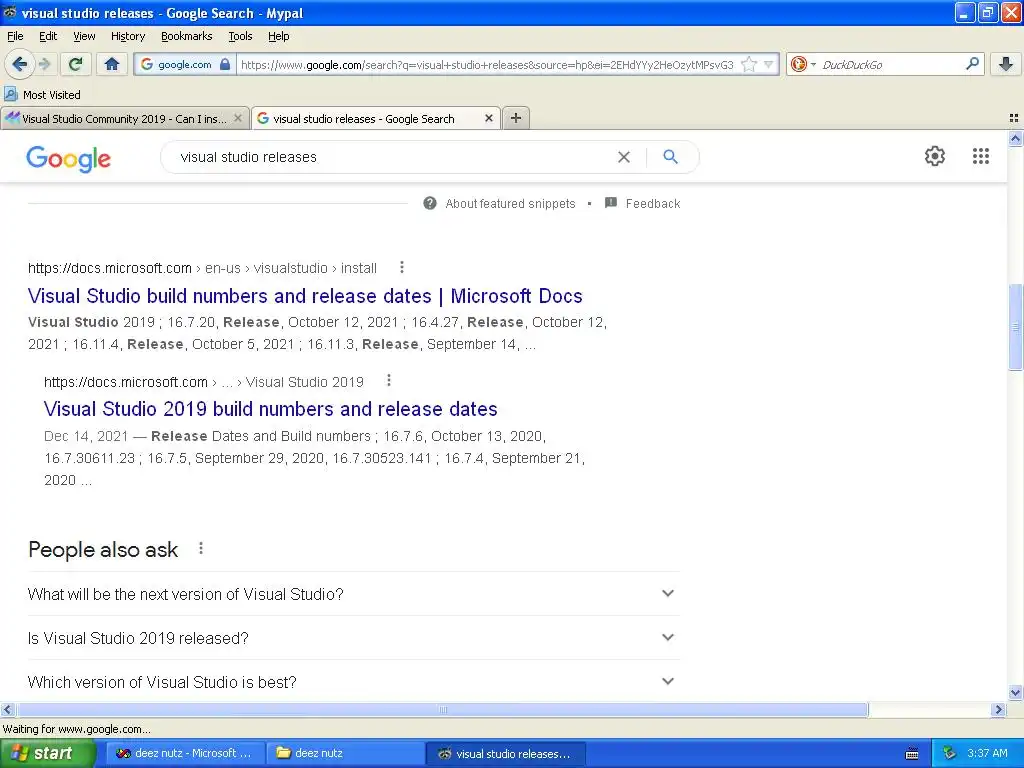This screenshot has width=1024, height=768.
Task: Click the search bar magnifier icon
Action: [972, 63]
